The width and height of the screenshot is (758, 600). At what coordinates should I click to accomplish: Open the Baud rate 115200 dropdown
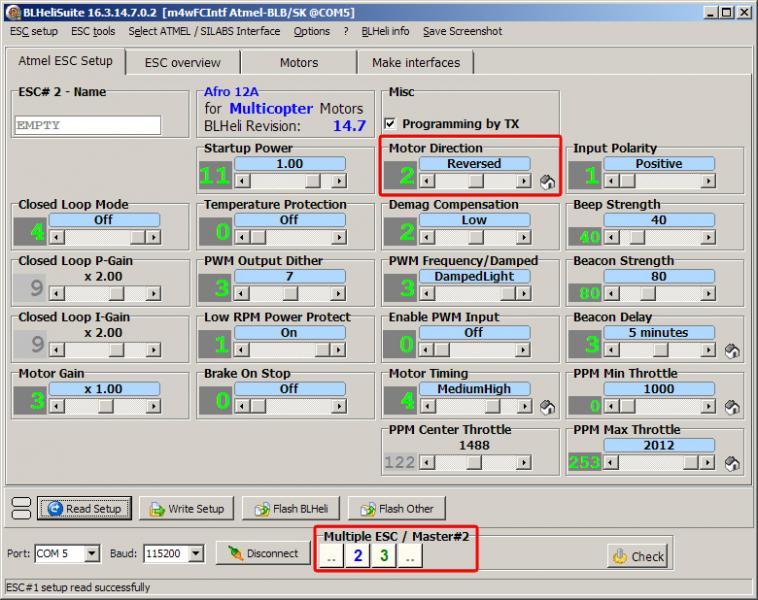pyautogui.click(x=195, y=553)
